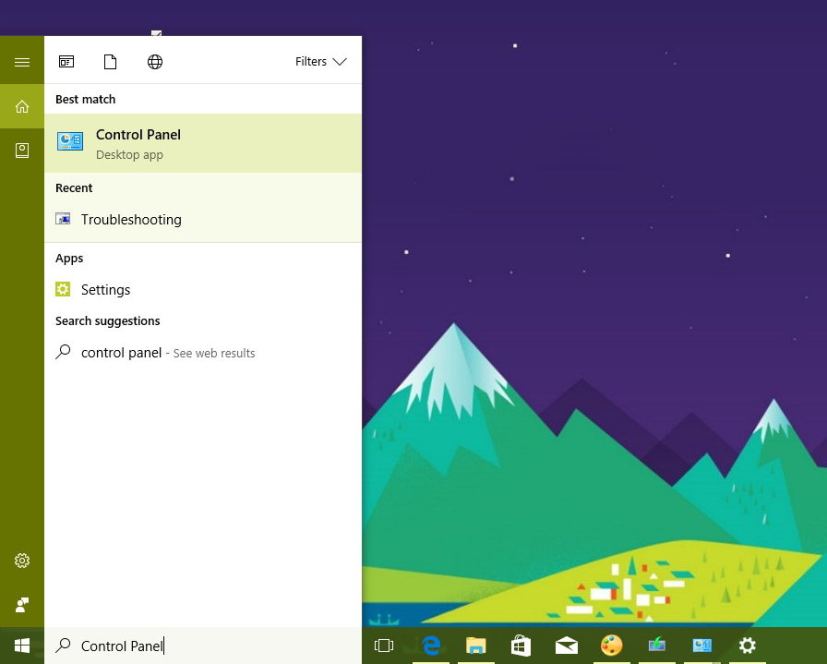
Task: See web results for control panel
Action: click(203, 352)
